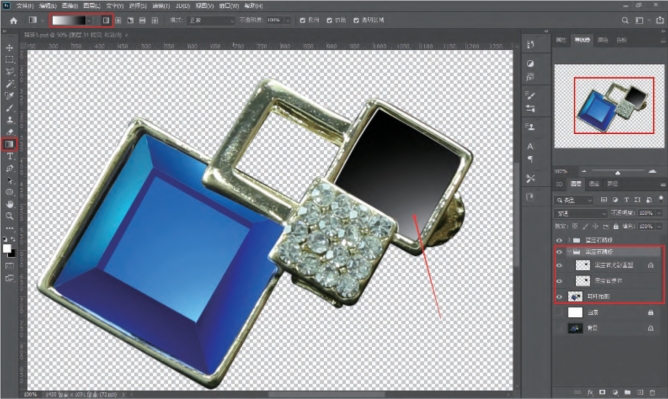Select the Gradient tool in the toolbox
This screenshot has height=399, width=668.
[x=9, y=144]
